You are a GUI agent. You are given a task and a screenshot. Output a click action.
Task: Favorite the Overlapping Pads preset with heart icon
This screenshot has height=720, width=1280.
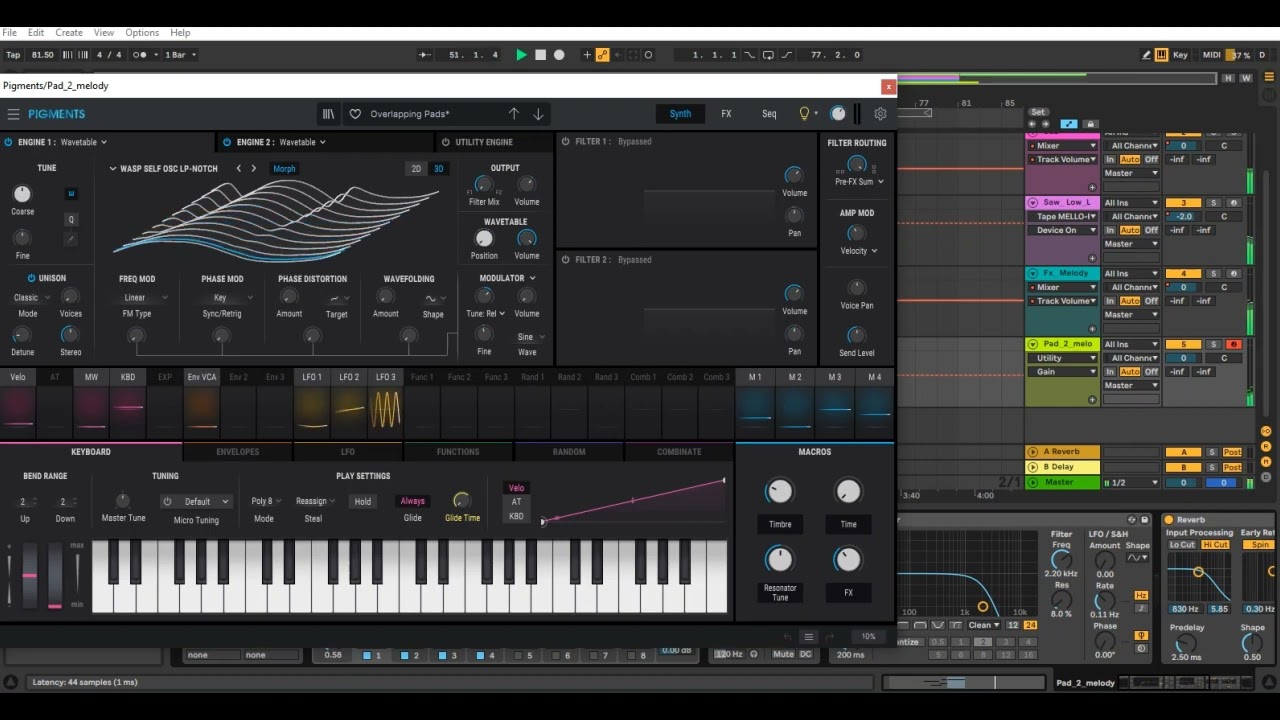point(354,114)
